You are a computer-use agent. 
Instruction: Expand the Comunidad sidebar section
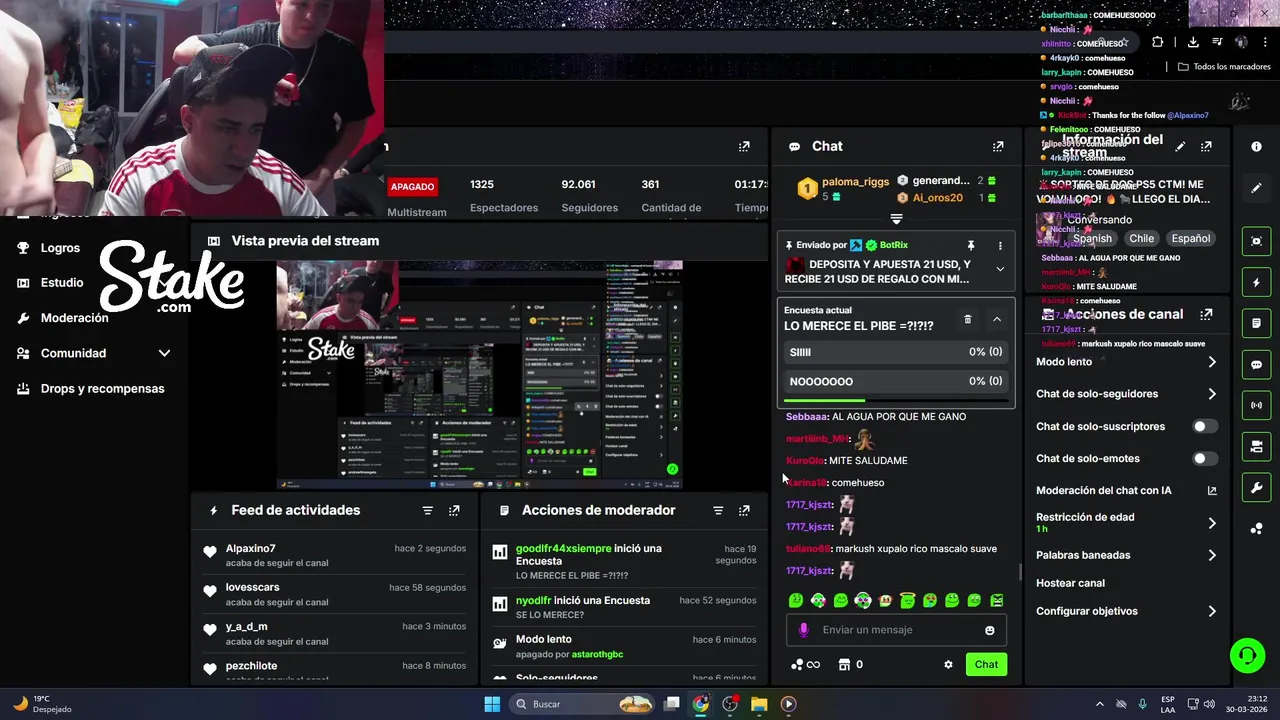point(164,353)
